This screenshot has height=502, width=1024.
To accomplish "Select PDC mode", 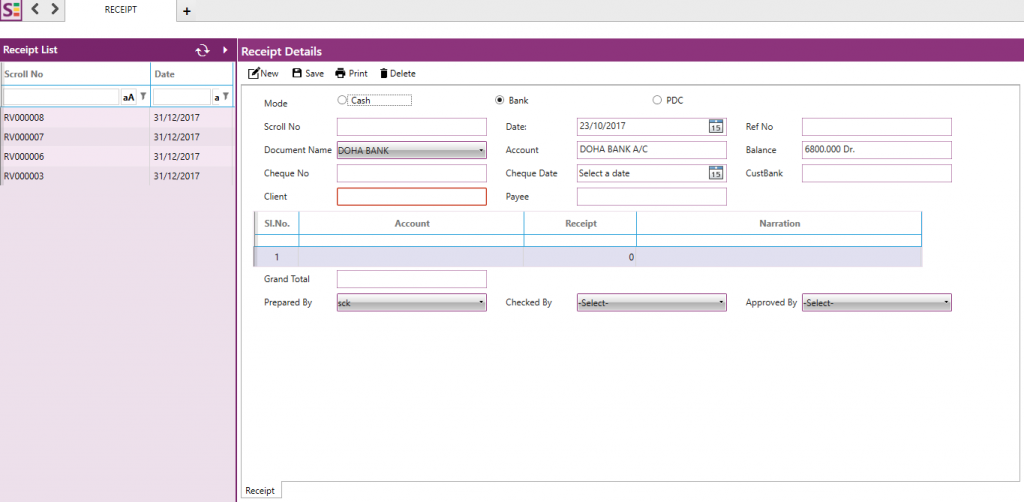I will pos(656,101).
